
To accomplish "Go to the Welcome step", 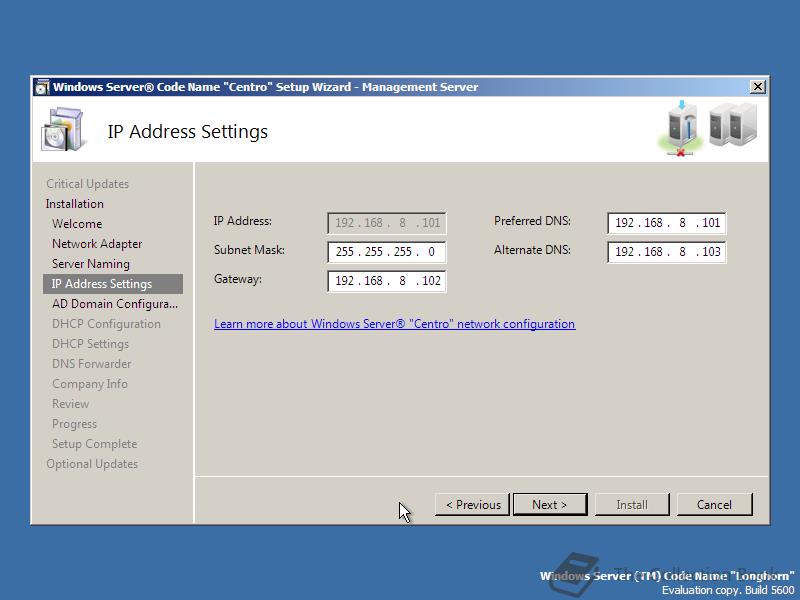I will point(77,223).
